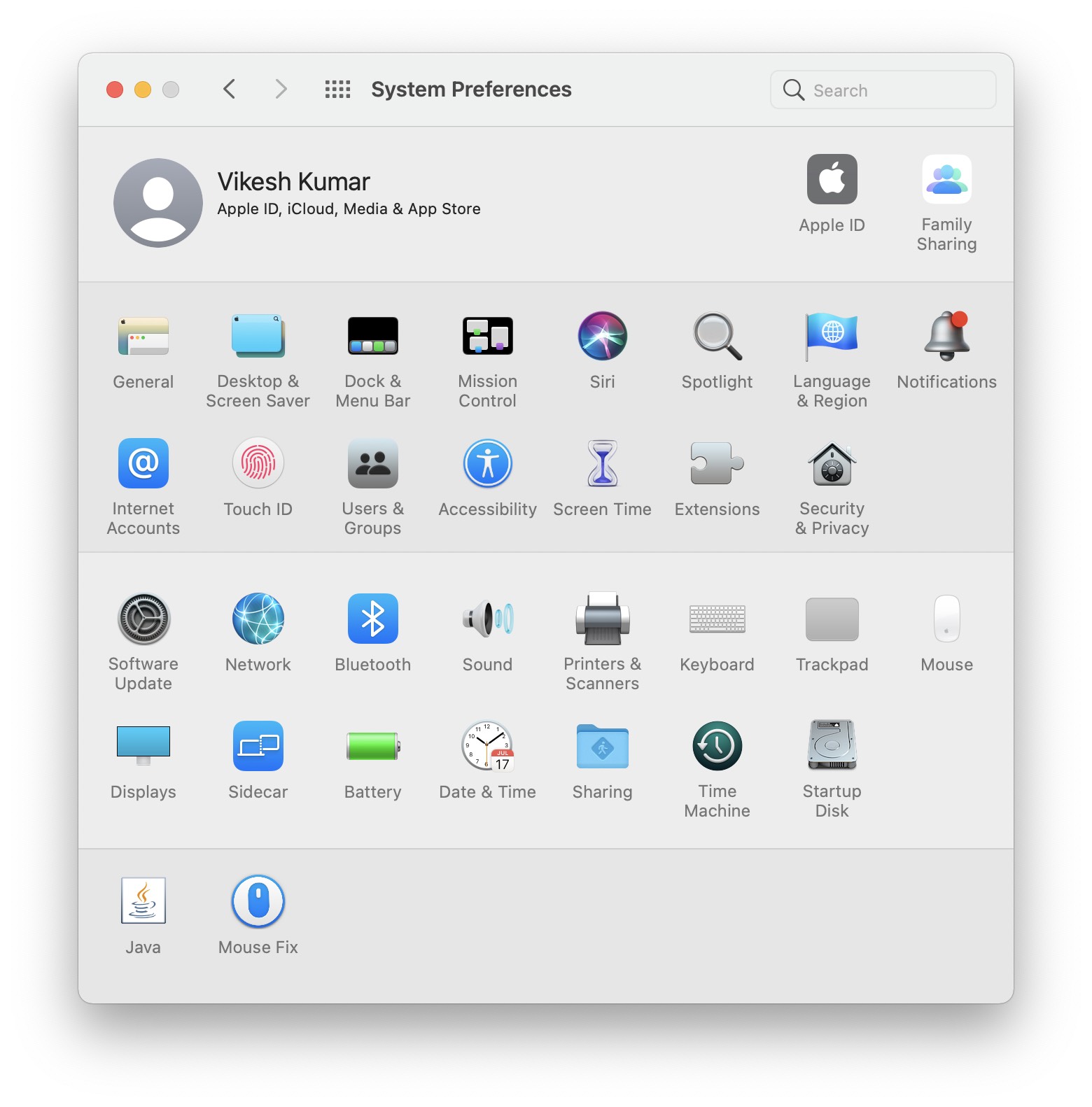Click the Vikesh Kumar account name
The height and width of the screenshot is (1107, 1092).
[x=293, y=182]
